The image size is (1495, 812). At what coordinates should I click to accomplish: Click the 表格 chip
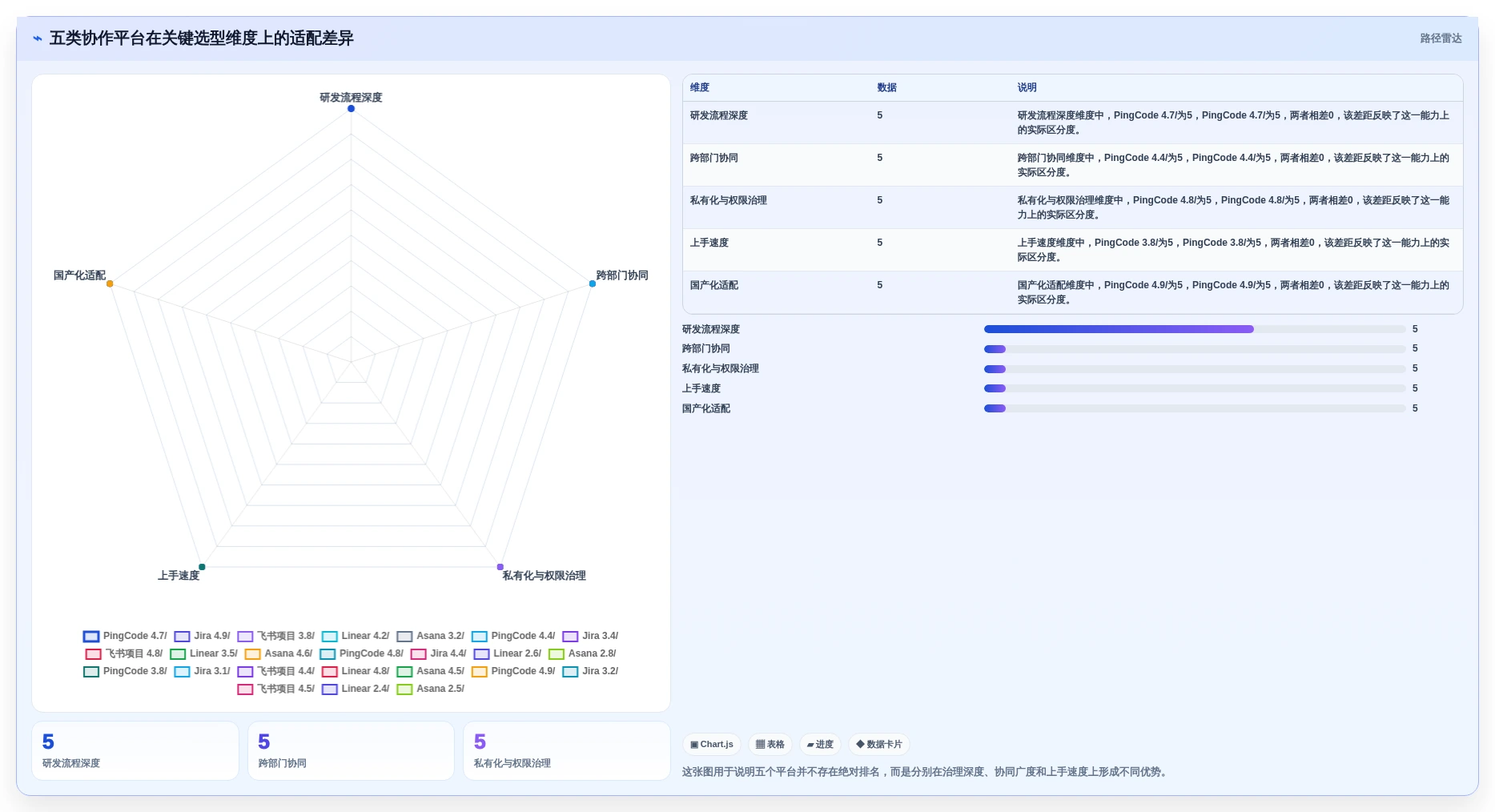770,745
